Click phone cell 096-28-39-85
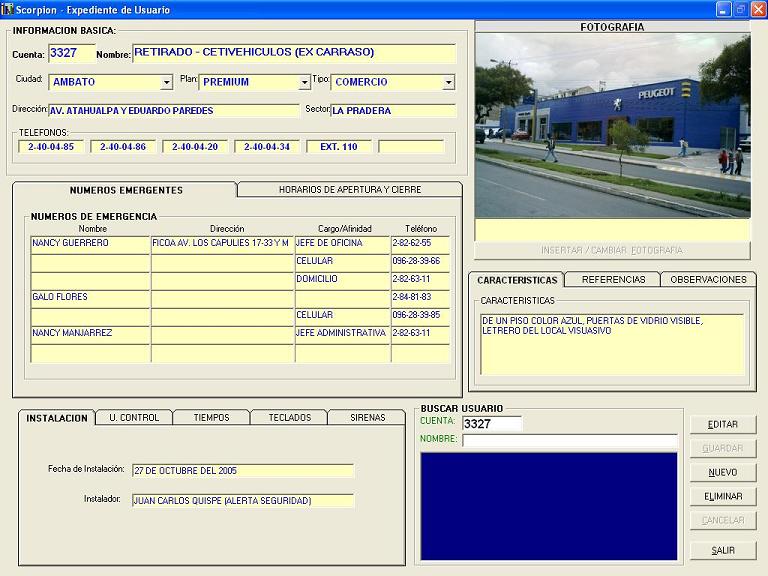The image size is (768, 576). (420, 315)
